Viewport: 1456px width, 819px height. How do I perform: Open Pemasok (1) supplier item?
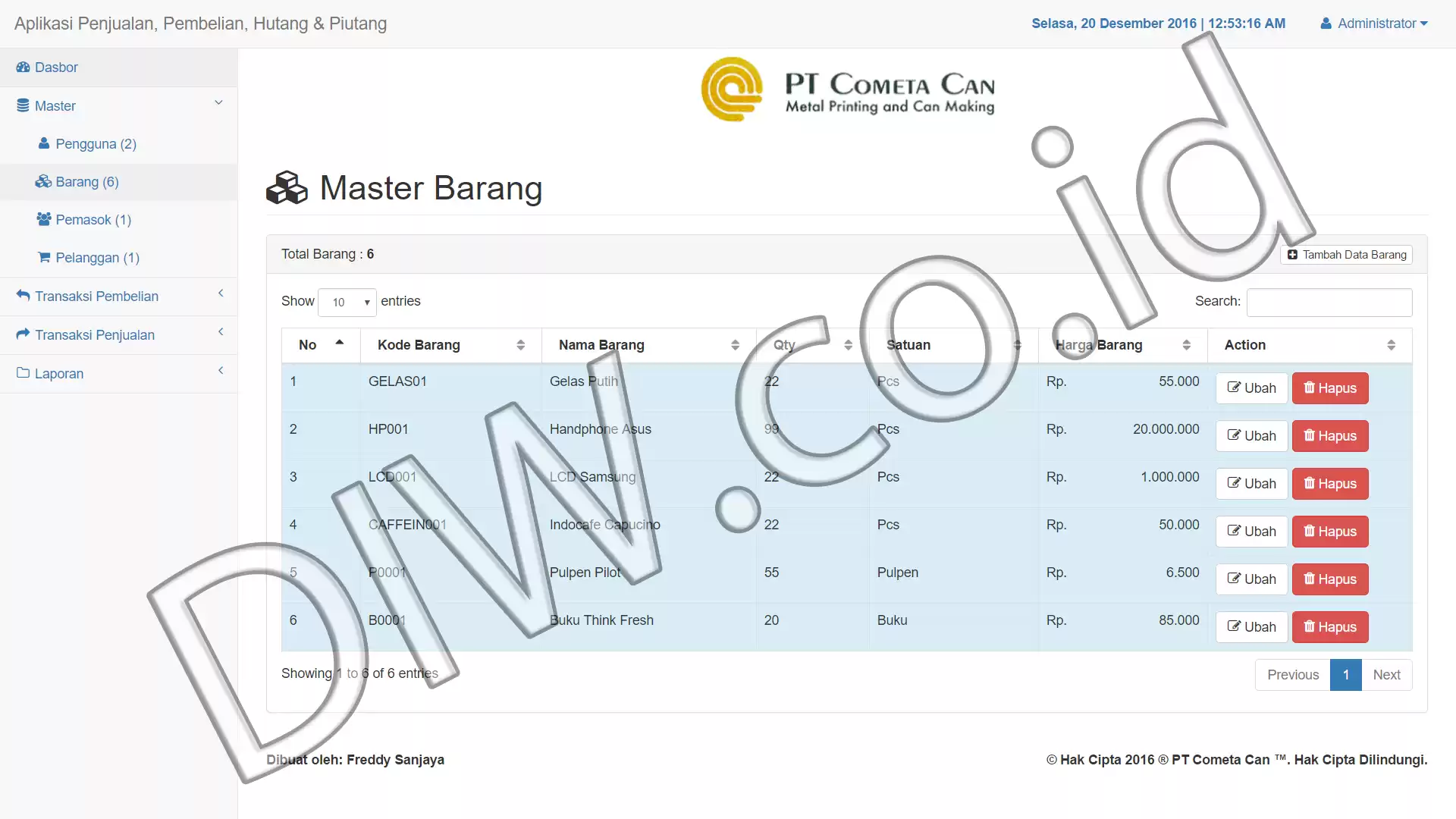[x=84, y=220]
